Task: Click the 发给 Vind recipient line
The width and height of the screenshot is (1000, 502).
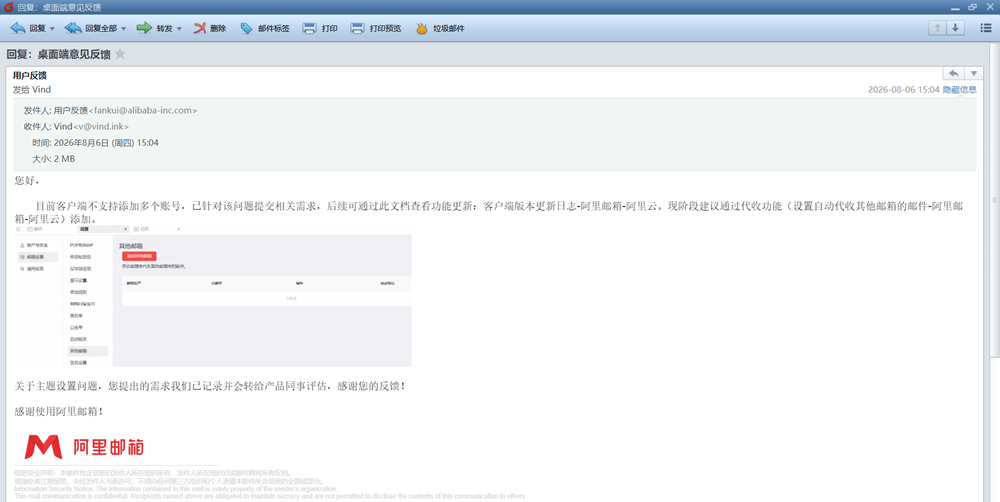Action: pyautogui.click(x=32, y=89)
